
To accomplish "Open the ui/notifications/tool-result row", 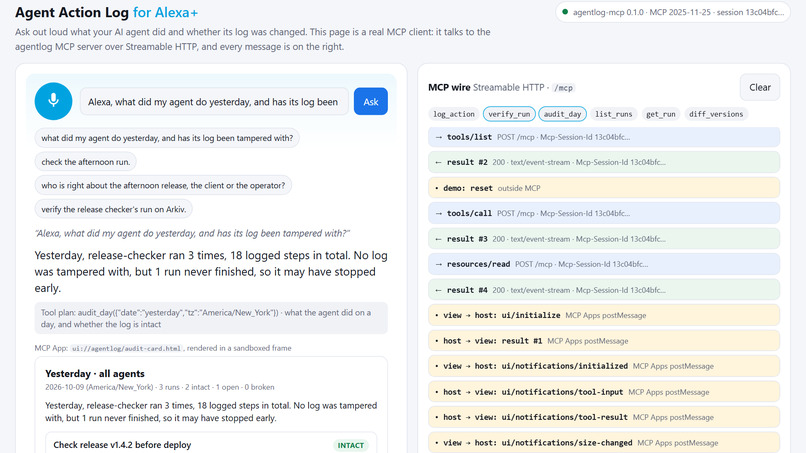I will [603, 417].
